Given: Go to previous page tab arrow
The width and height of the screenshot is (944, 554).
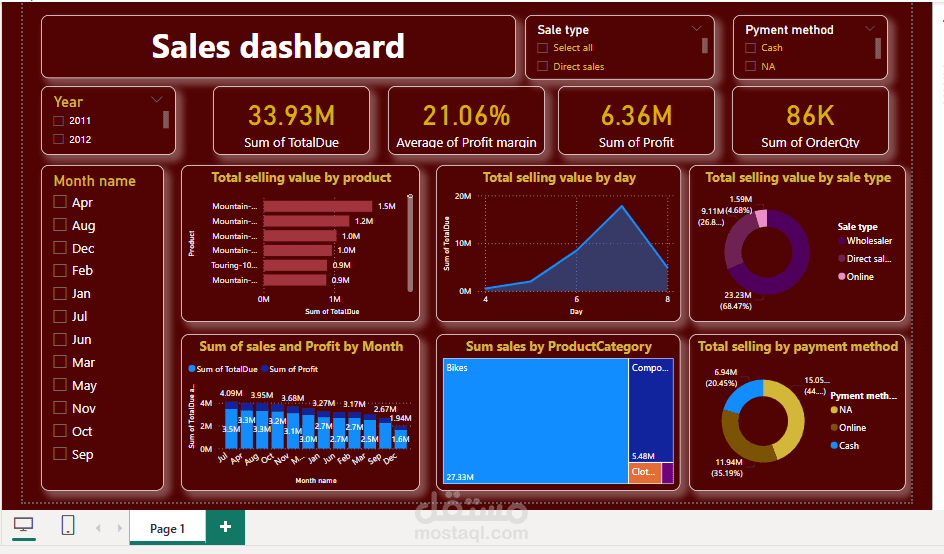Looking at the screenshot, I should [98, 528].
